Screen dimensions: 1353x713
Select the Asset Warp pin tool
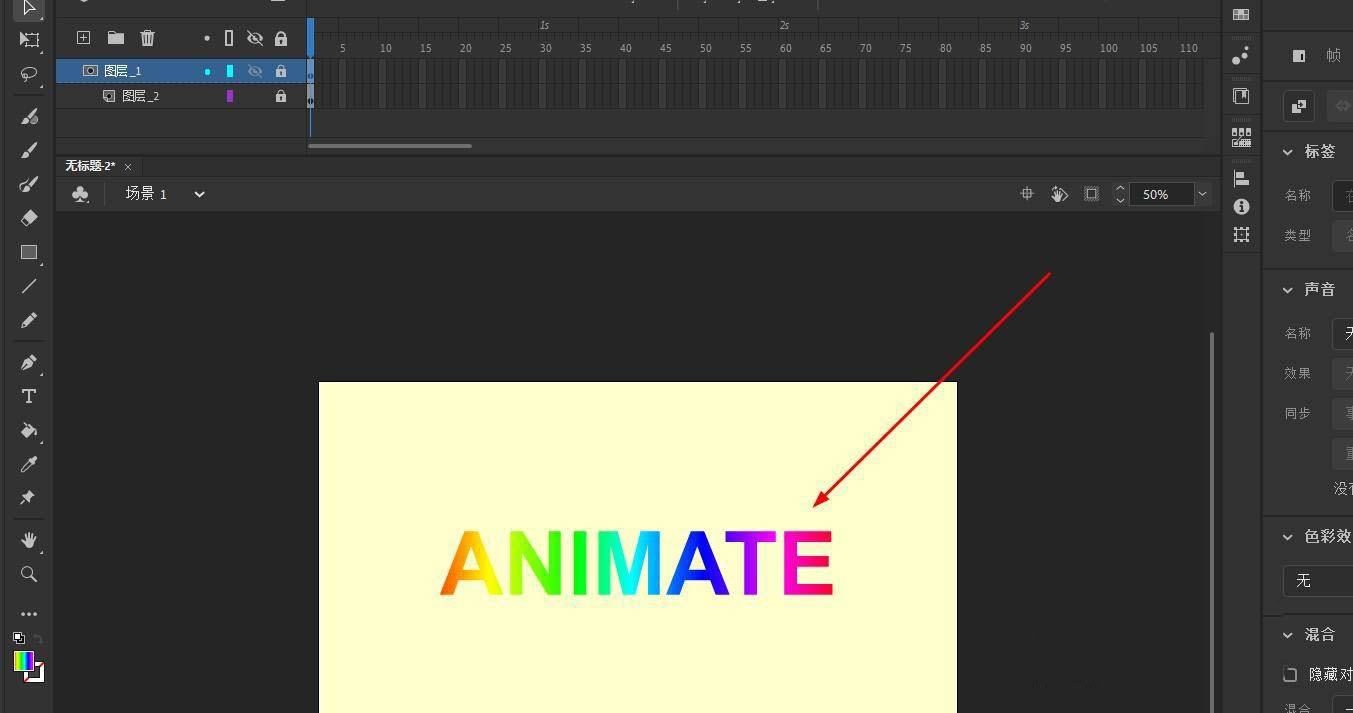click(x=29, y=498)
